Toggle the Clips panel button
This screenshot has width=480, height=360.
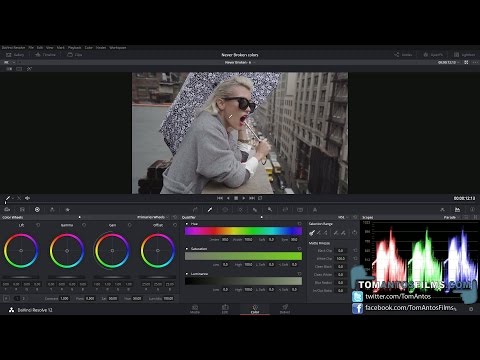coord(75,55)
